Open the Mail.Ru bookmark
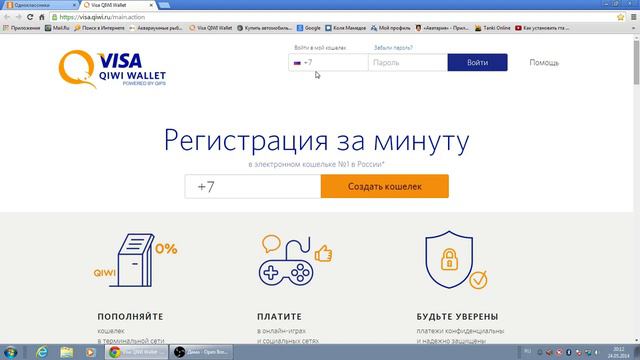The image size is (640, 360). 57,28
